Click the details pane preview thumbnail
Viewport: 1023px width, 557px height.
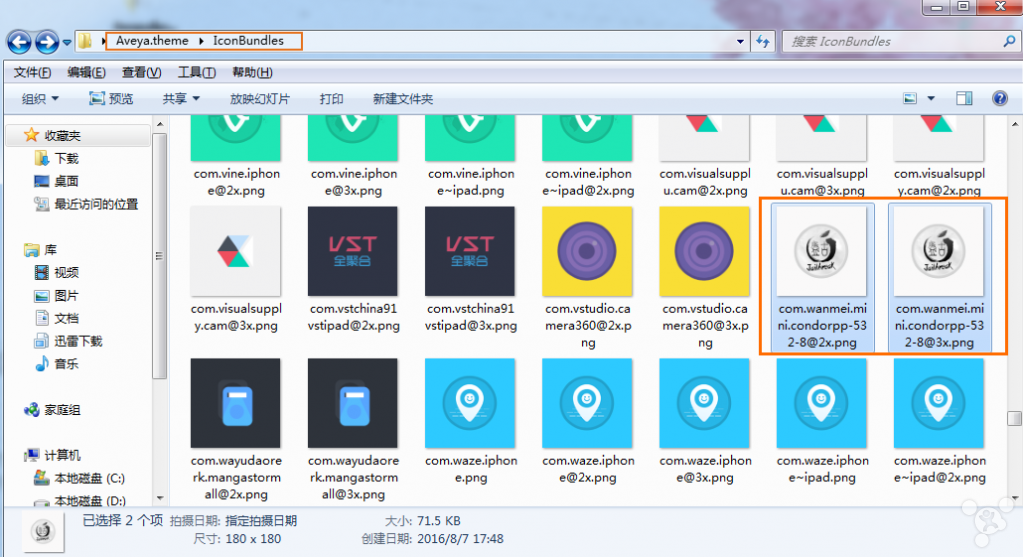tap(43, 531)
